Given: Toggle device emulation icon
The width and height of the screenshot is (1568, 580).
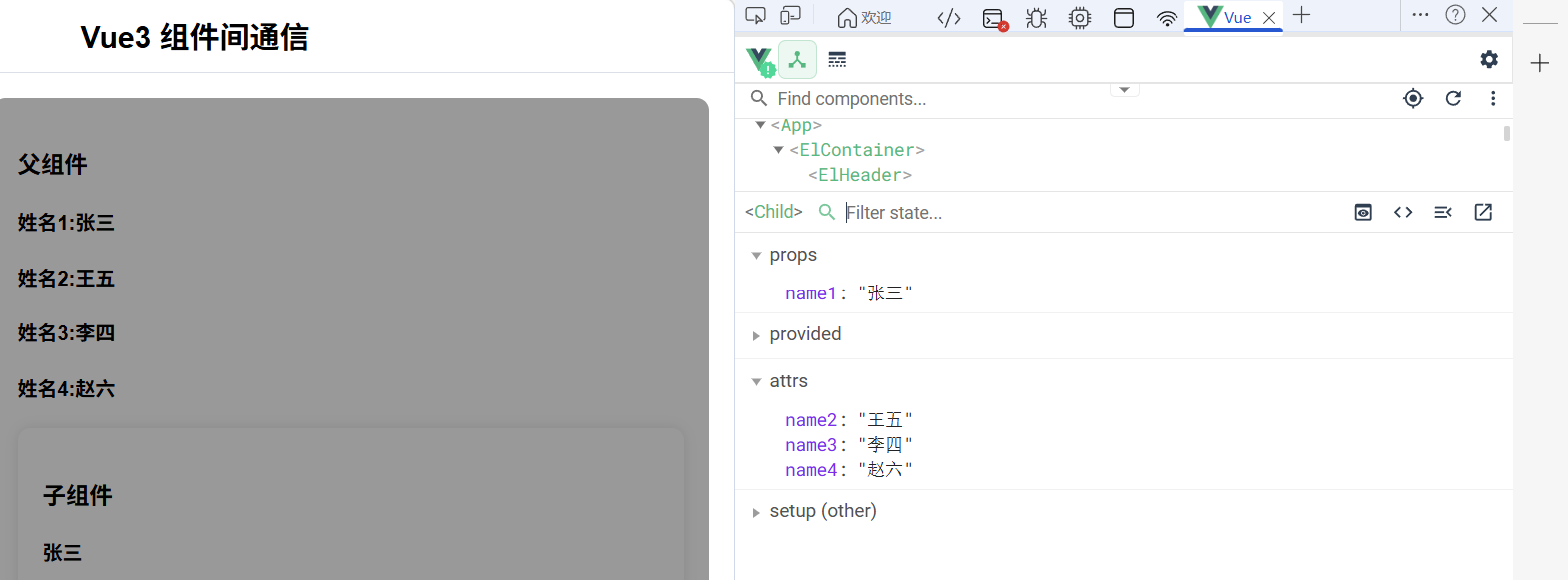Looking at the screenshot, I should pos(791,16).
